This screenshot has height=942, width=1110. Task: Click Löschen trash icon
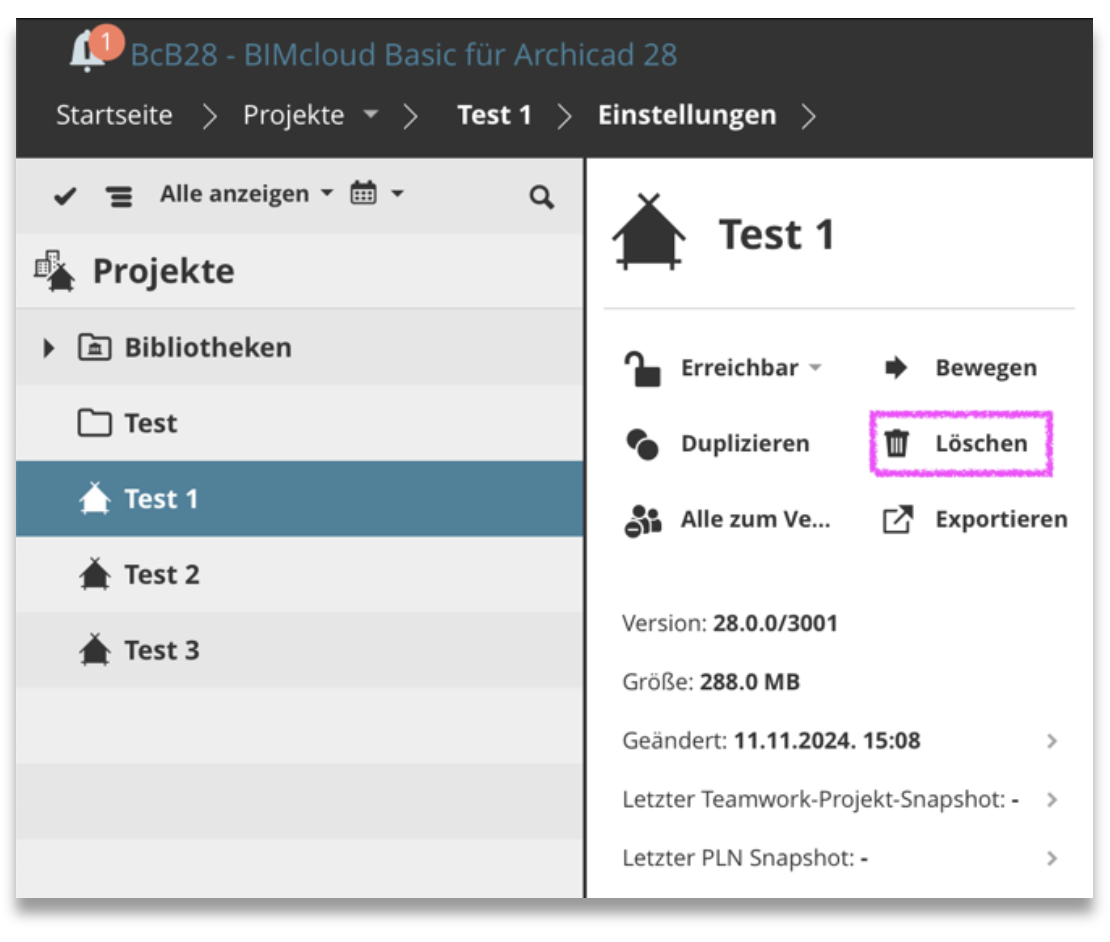coord(896,444)
